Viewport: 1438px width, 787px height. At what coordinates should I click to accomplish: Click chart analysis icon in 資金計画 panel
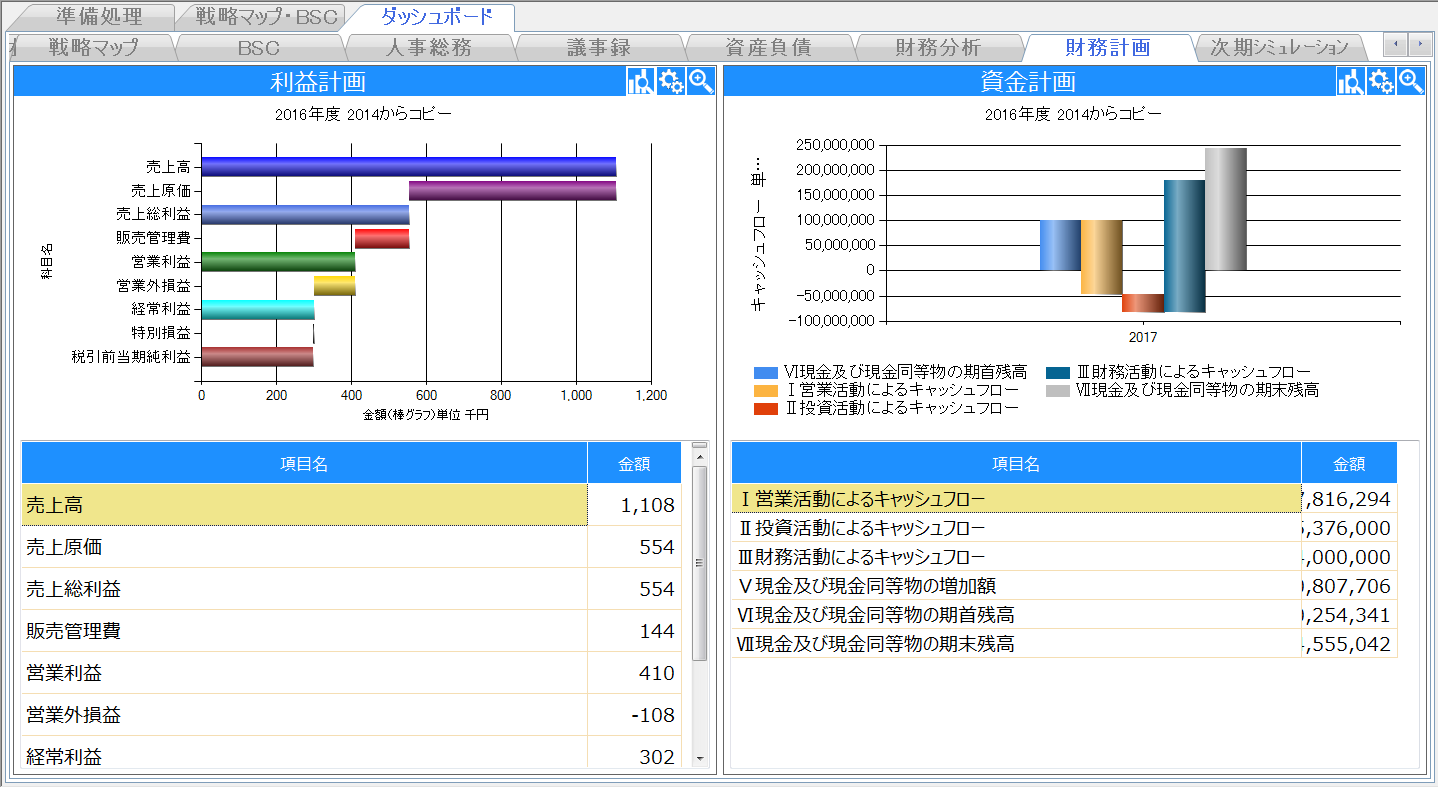click(x=1351, y=82)
